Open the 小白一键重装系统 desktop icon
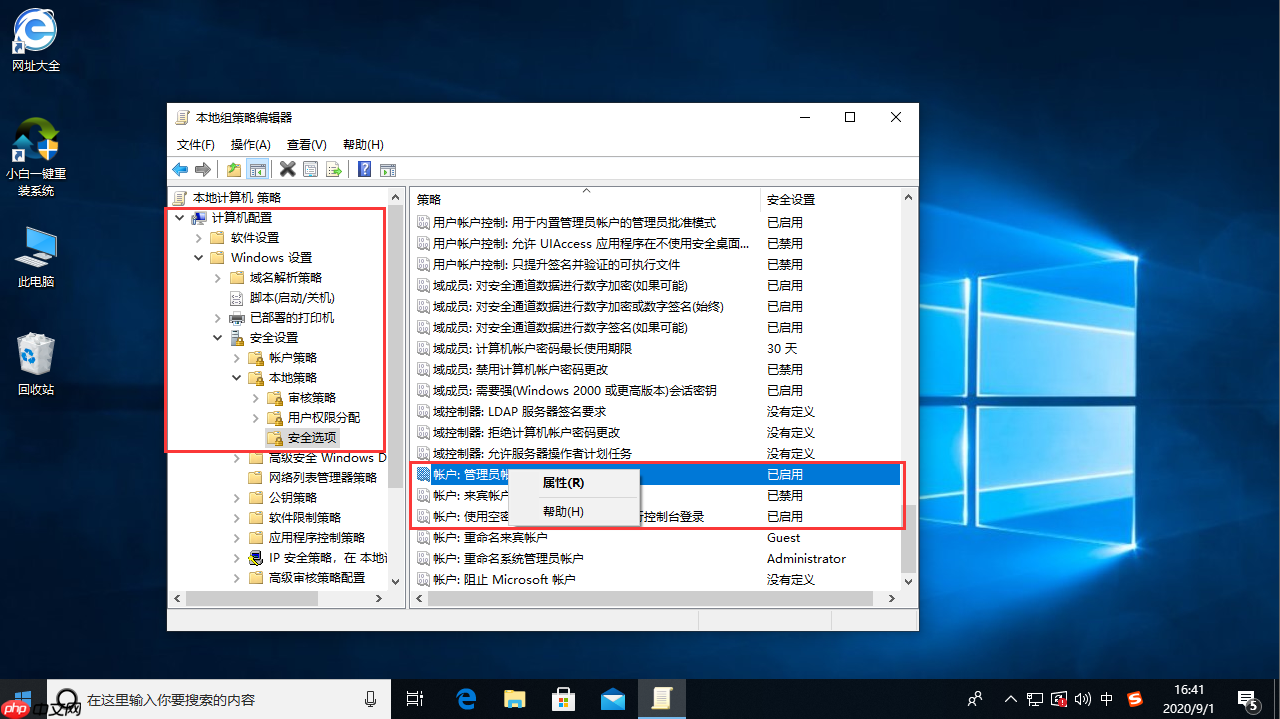1280x719 pixels. click(x=36, y=157)
